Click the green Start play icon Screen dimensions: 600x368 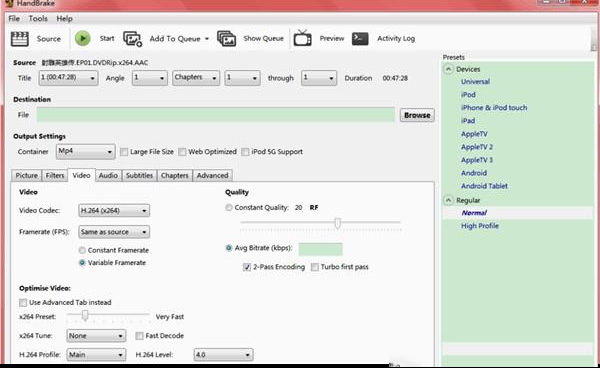[x=83, y=38]
